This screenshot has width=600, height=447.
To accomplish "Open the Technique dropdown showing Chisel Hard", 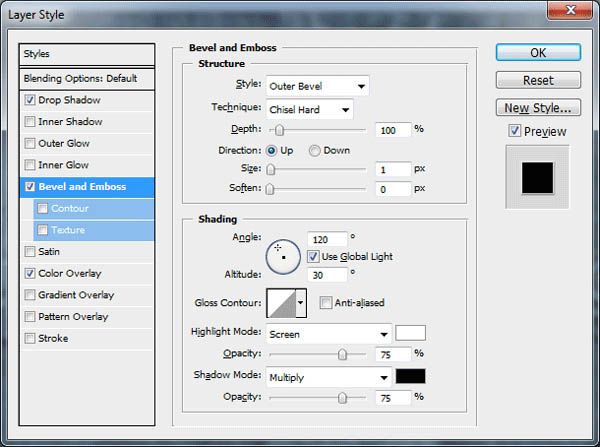I will coord(310,110).
